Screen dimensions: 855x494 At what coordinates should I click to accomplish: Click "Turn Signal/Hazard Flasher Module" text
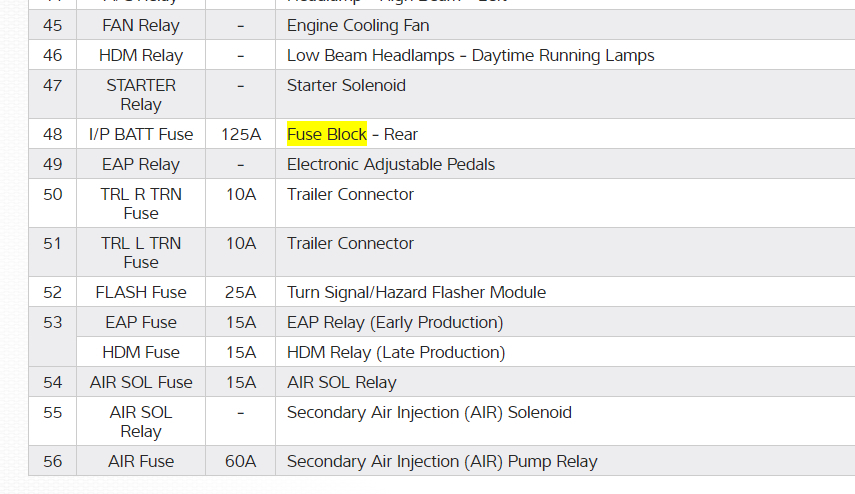click(x=416, y=292)
